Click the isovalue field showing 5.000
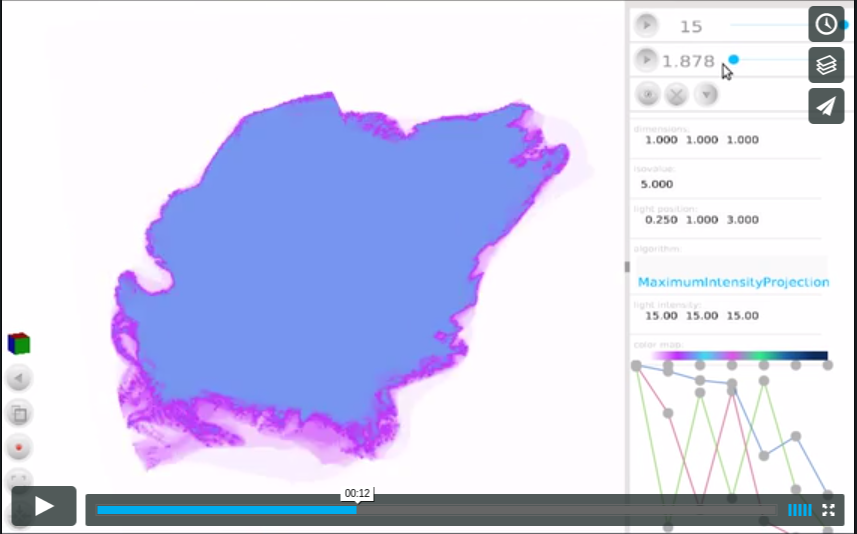The width and height of the screenshot is (857, 534). click(655, 184)
